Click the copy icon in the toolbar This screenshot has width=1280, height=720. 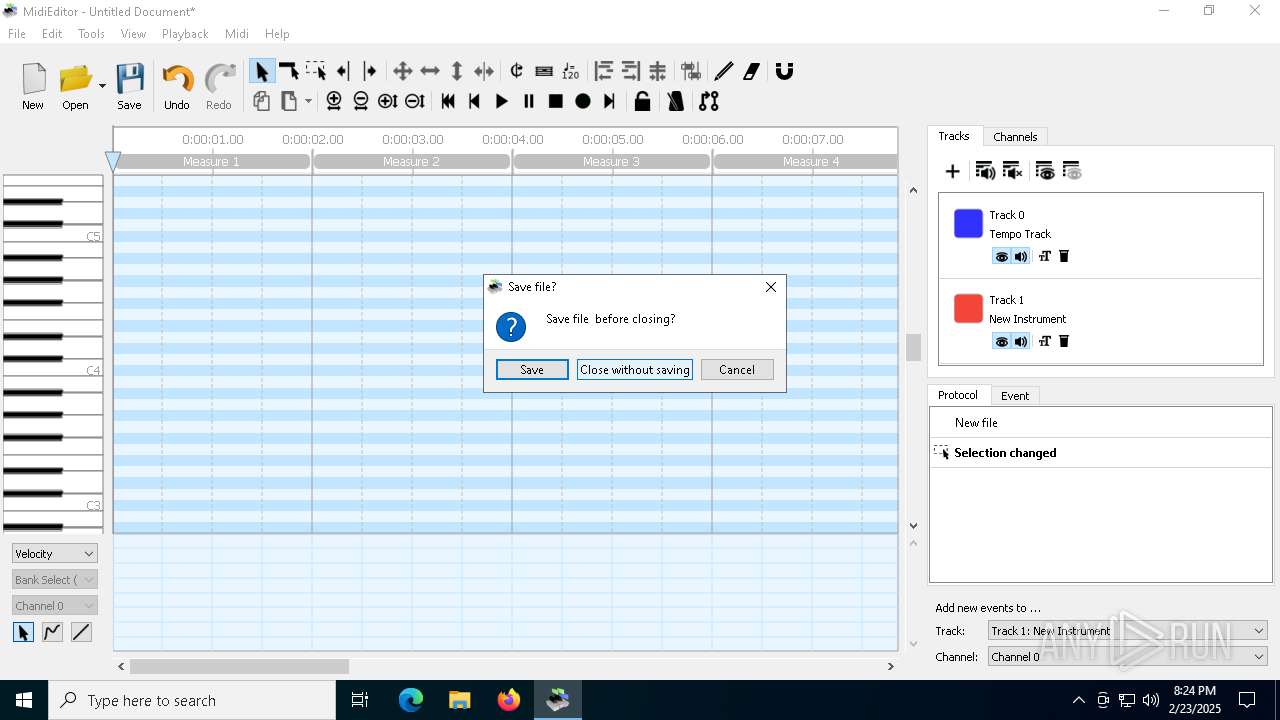point(262,101)
